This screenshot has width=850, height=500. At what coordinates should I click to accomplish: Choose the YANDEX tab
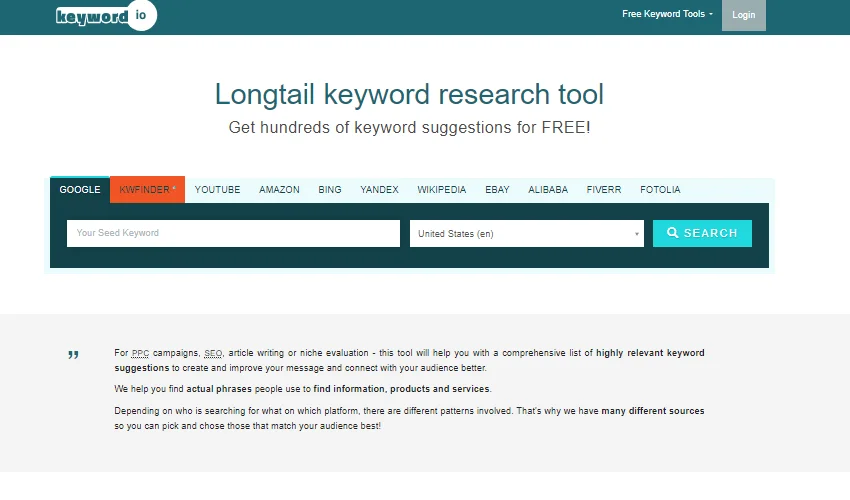(x=379, y=190)
